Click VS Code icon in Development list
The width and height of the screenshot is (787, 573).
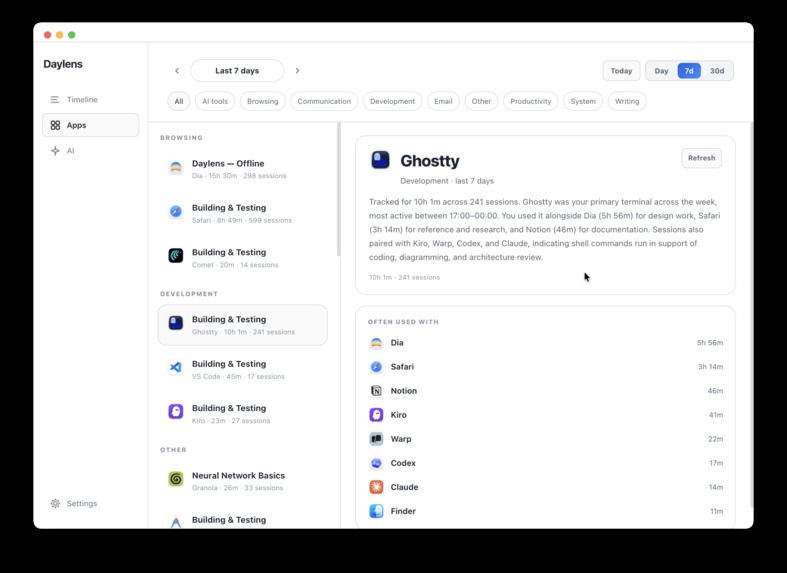pos(176,368)
